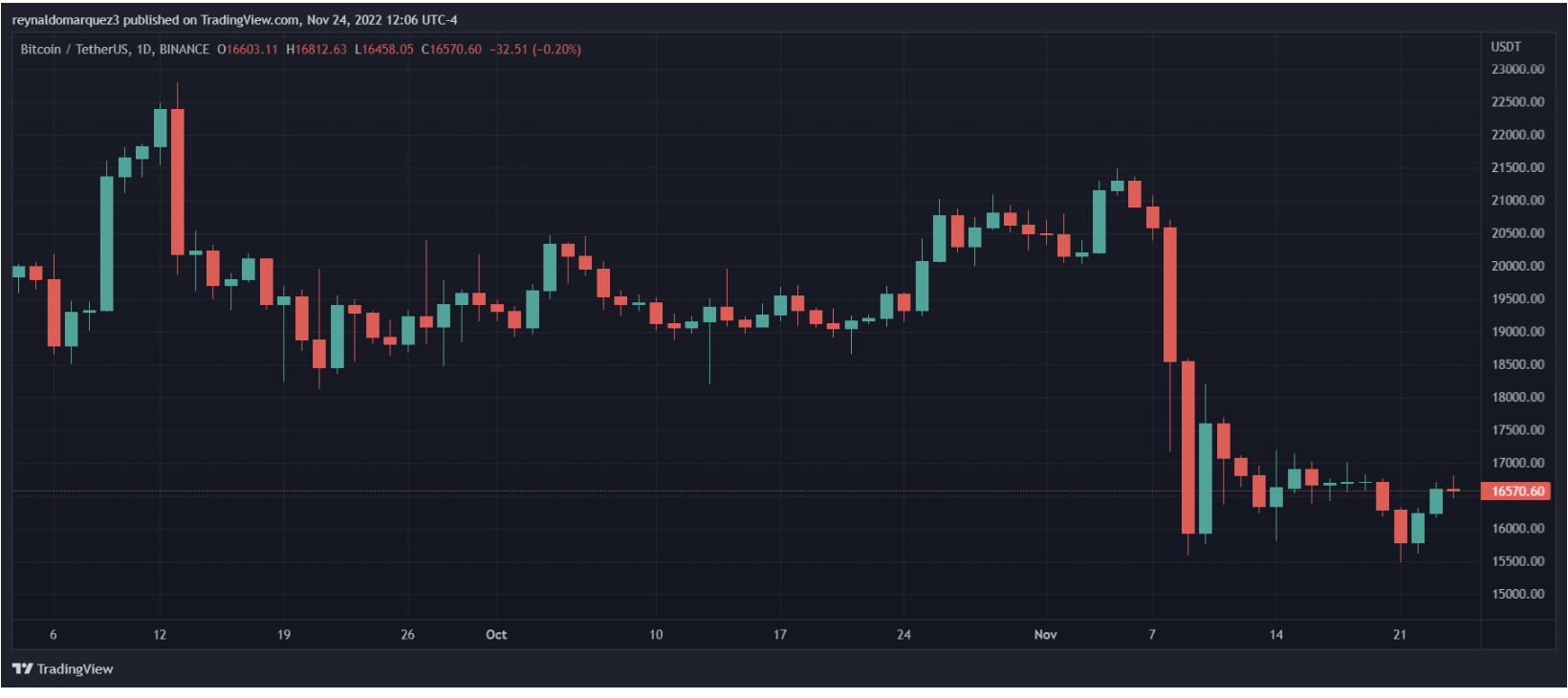The height and width of the screenshot is (698, 1568).
Task: Click the 19000.00 price axis label
Action: tap(1517, 332)
